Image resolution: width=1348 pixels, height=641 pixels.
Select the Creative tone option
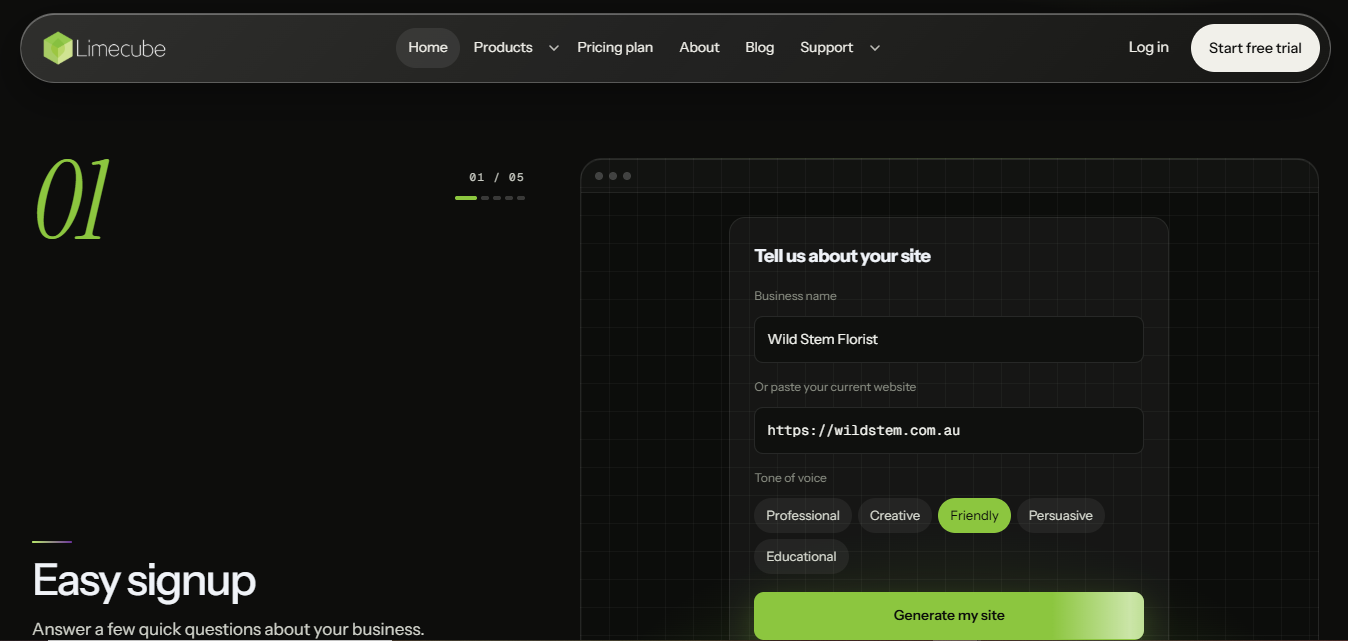(x=895, y=516)
